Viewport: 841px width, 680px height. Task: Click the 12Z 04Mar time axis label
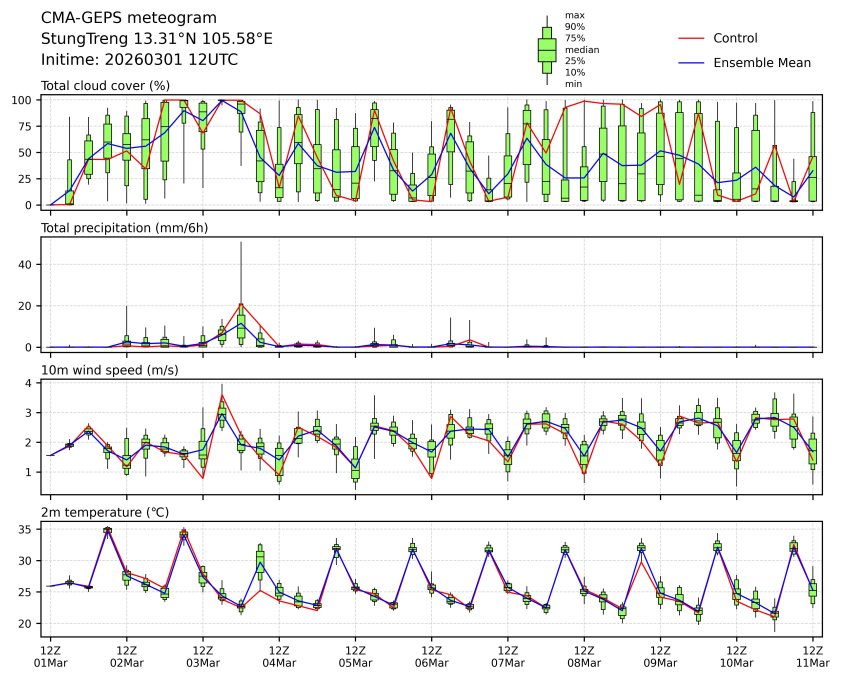(x=279, y=655)
